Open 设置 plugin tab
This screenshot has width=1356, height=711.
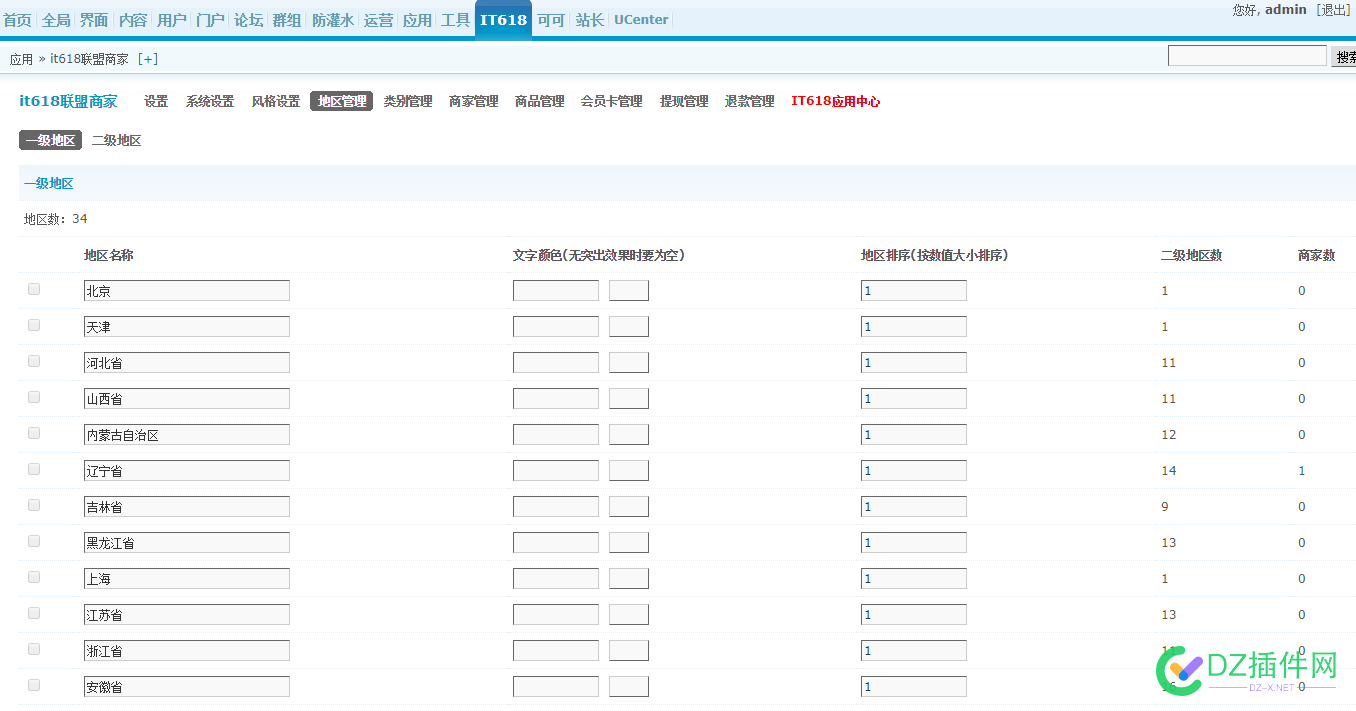tap(156, 101)
